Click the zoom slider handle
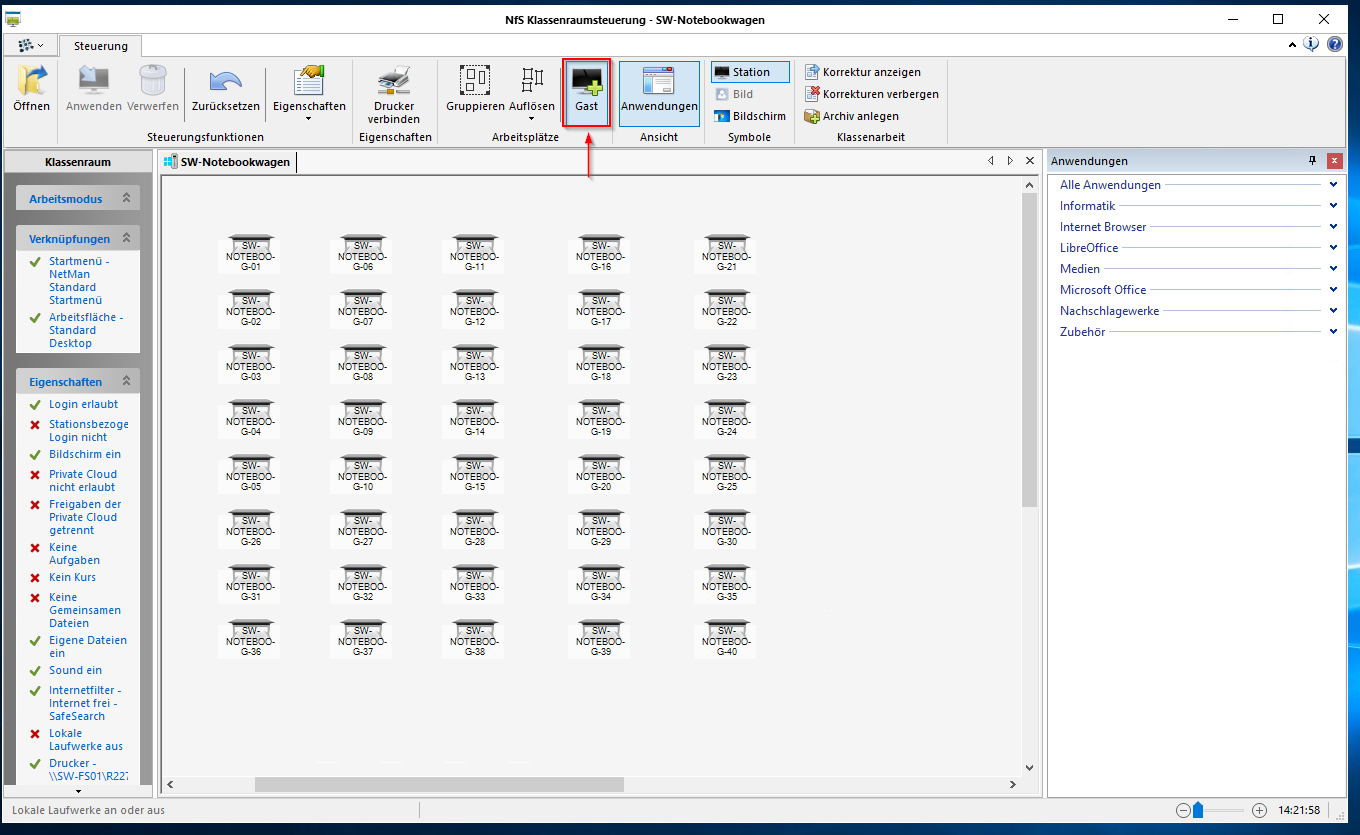 [1198, 810]
